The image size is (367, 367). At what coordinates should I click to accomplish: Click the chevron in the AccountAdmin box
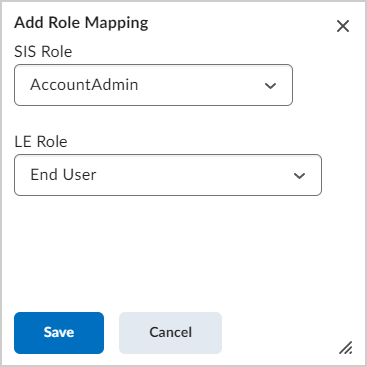pyautogui.click(x=270, y=86)
